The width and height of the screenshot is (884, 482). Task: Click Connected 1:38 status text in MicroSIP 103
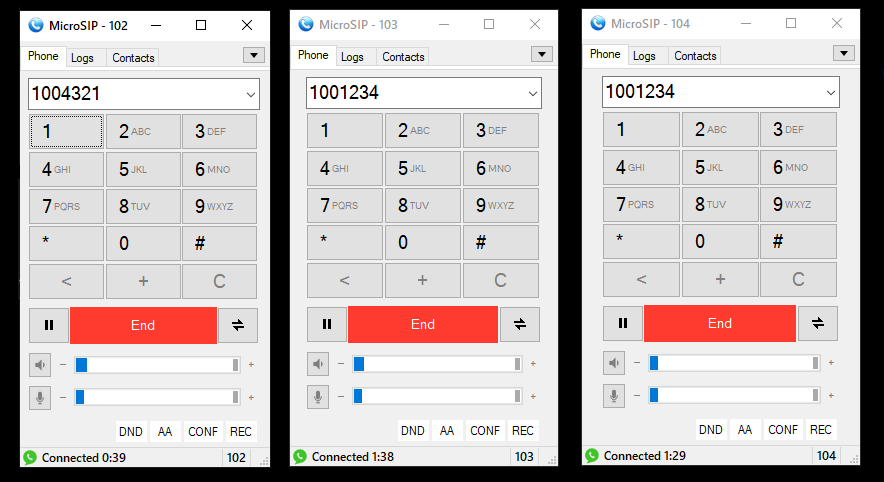353,457
